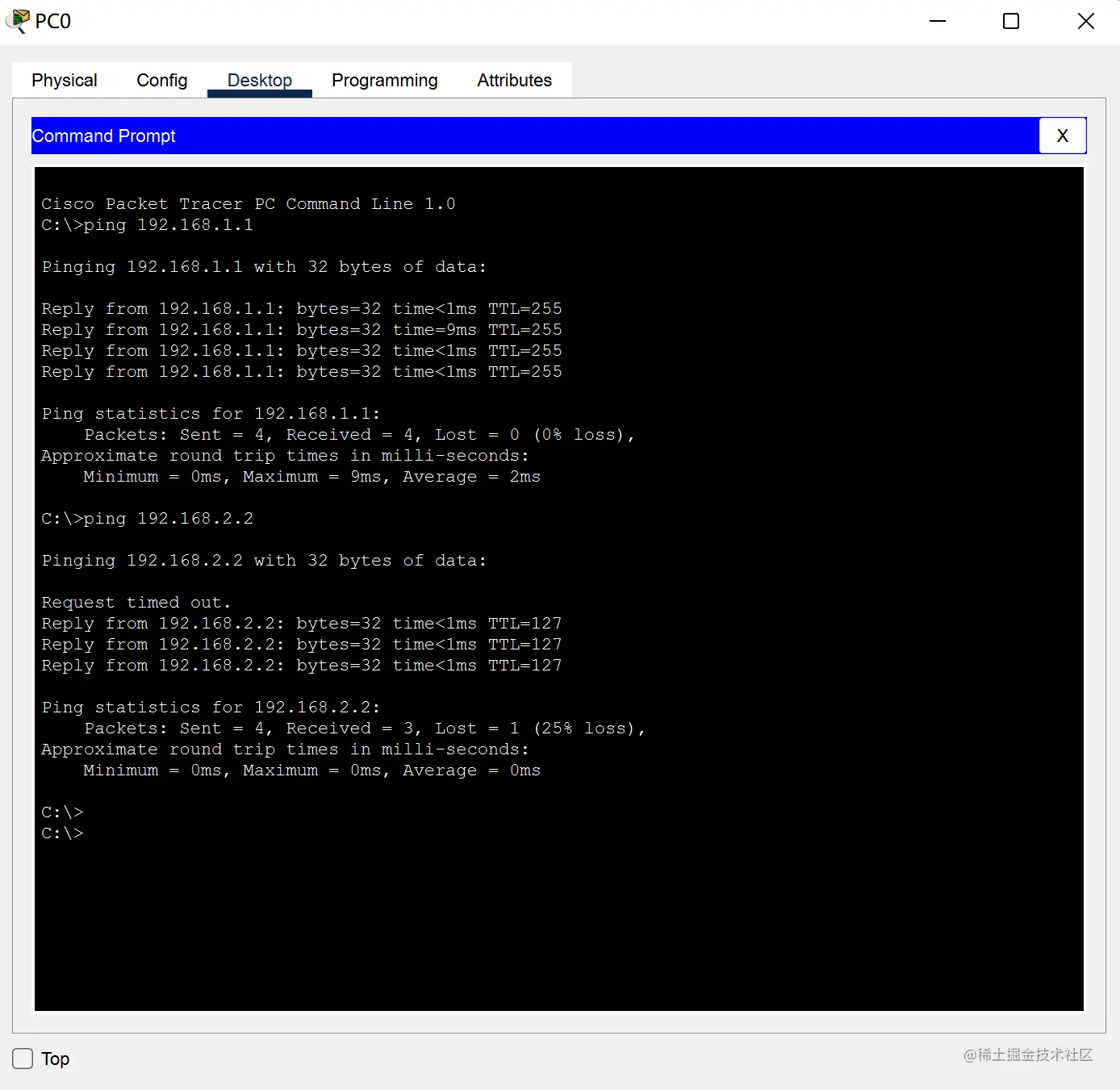1120x1090 pixels.
Task: Click the PC0 window icon
Action: tap(18, 21)
